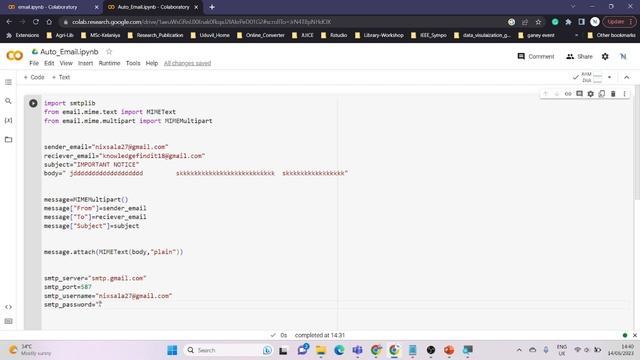Image resolution: width=640 pixels, height=360 pixels.
Task: Reload the browser page
Action: pyautogui.click(x=36, y=22)
